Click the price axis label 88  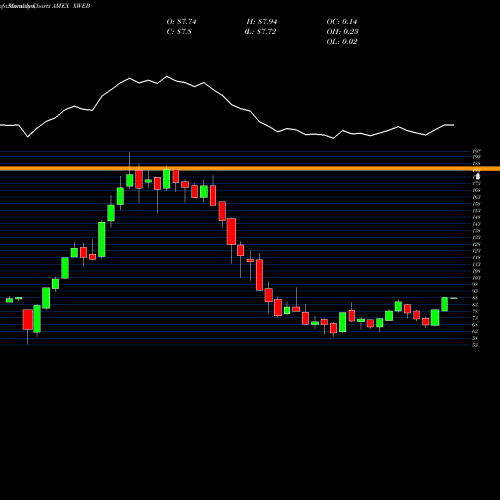point(475,298)
